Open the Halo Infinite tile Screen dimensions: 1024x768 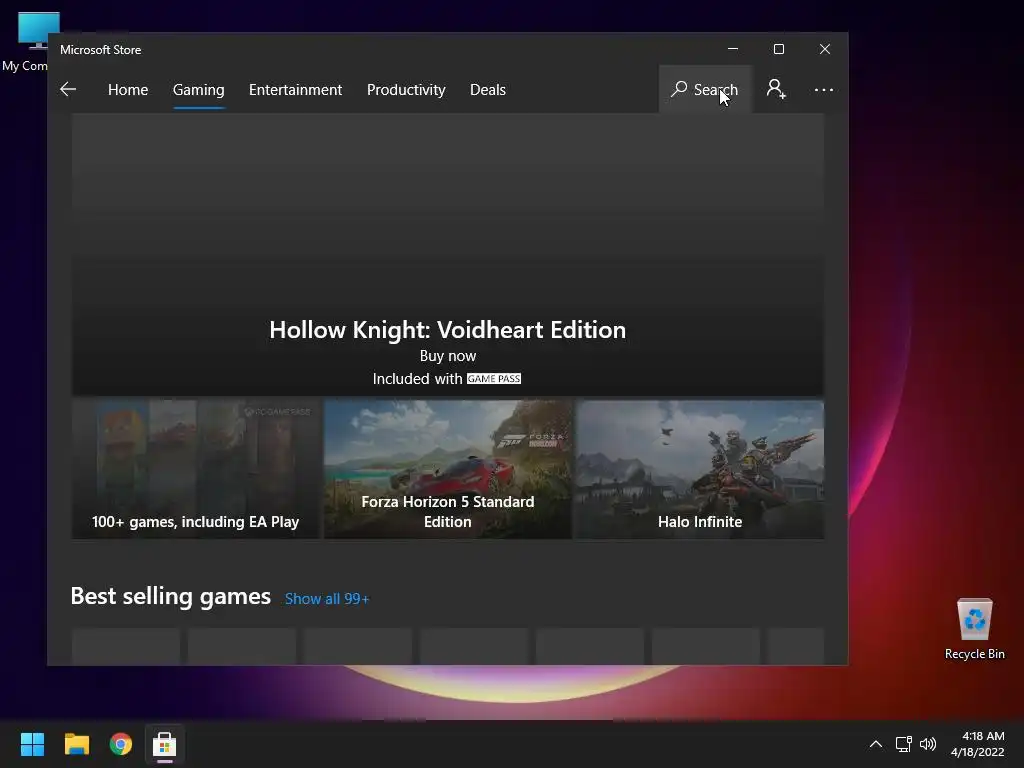[700, 470]
